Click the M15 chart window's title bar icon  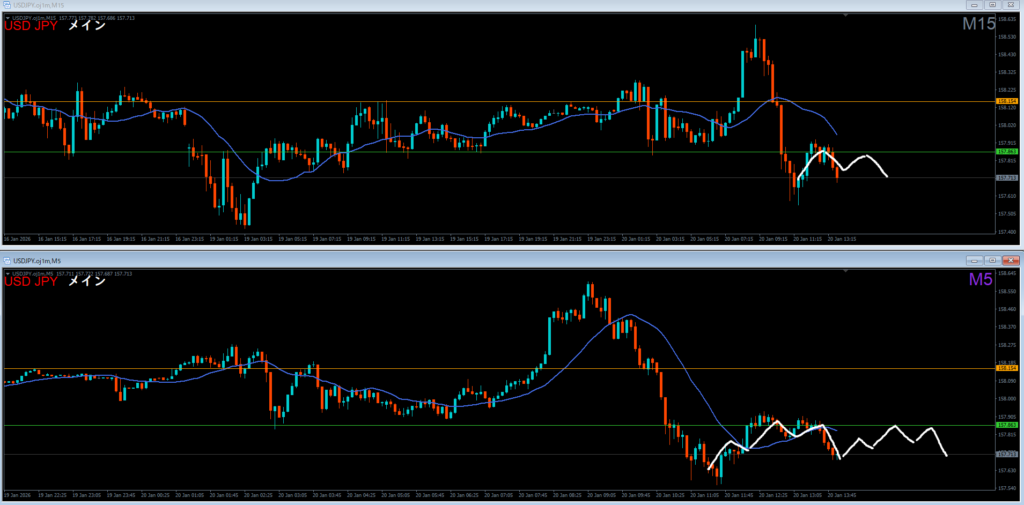[x=7, y=5]
